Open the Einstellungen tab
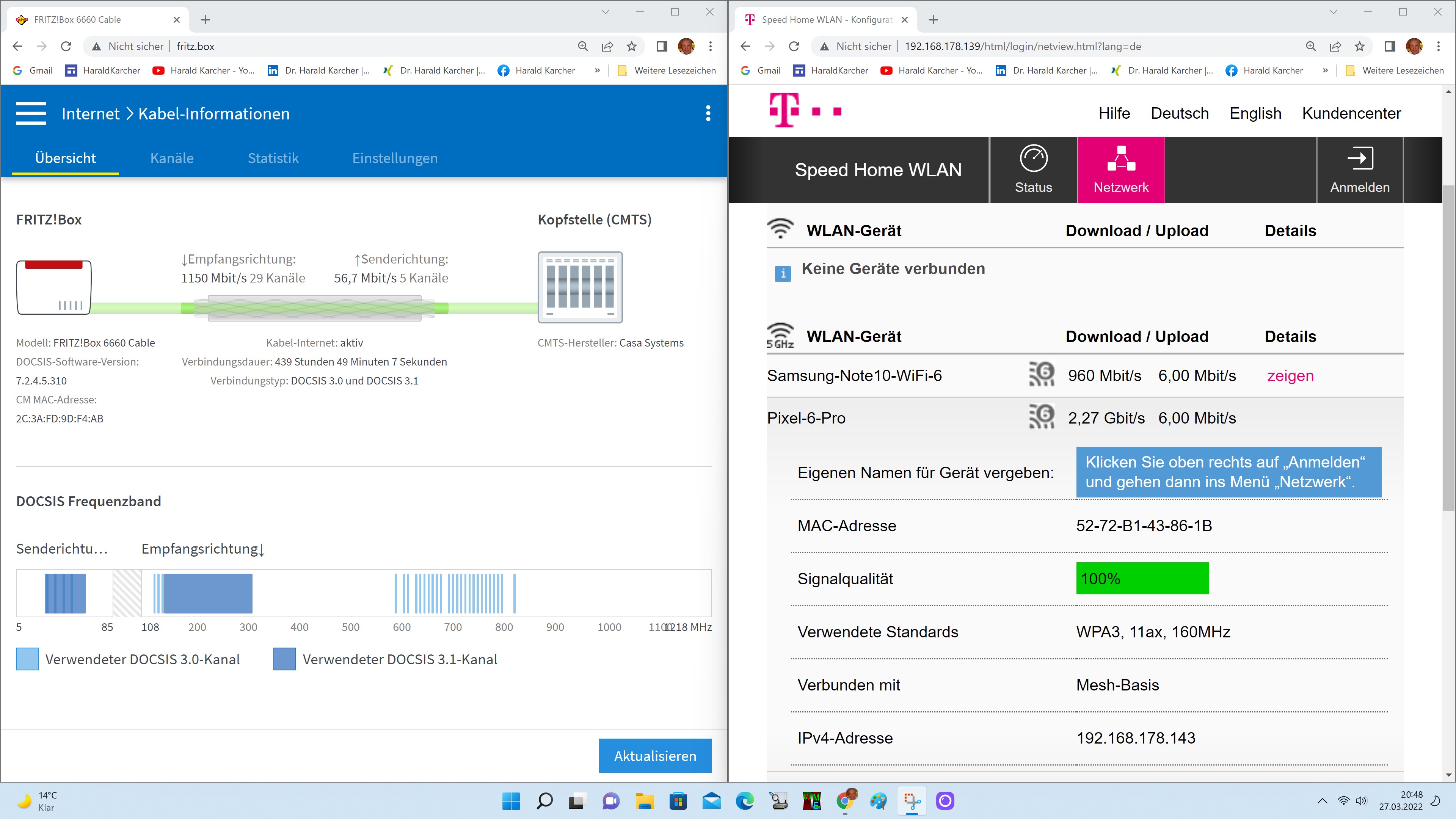This screenshot has width=1456, height=819. pyautogui.click(x=394, y=158)
